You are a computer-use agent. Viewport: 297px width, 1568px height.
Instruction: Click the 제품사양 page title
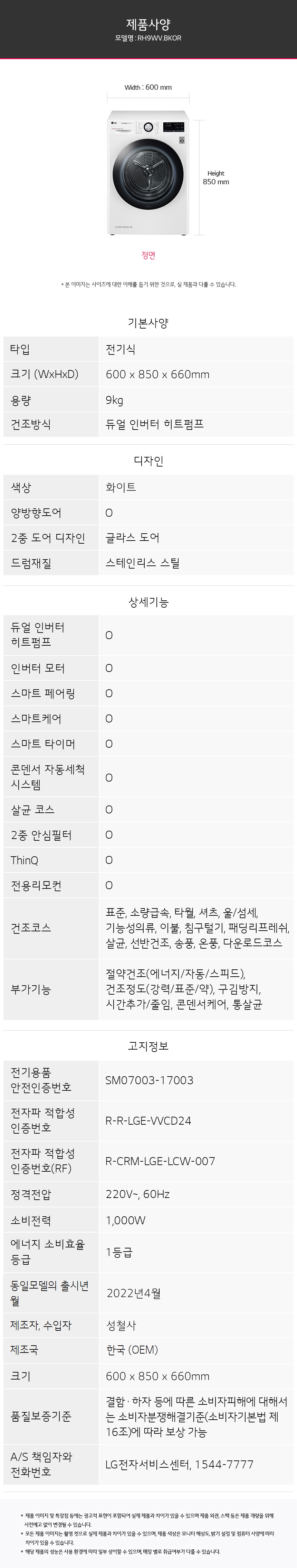pyautogui.click(x=148, y=24)
